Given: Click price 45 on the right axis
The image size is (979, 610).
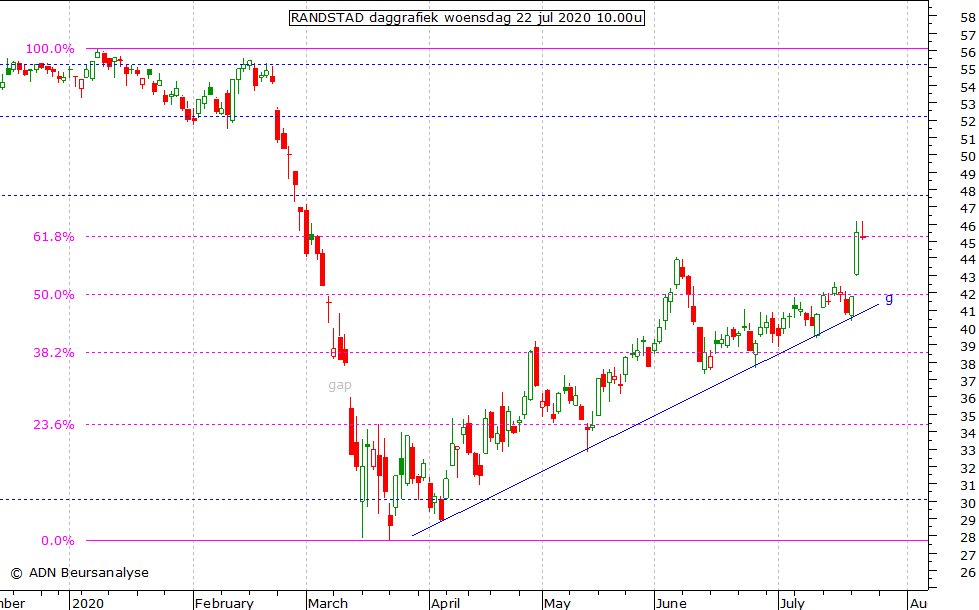Looking at the screenshot, I should click(x=968, y=243).
